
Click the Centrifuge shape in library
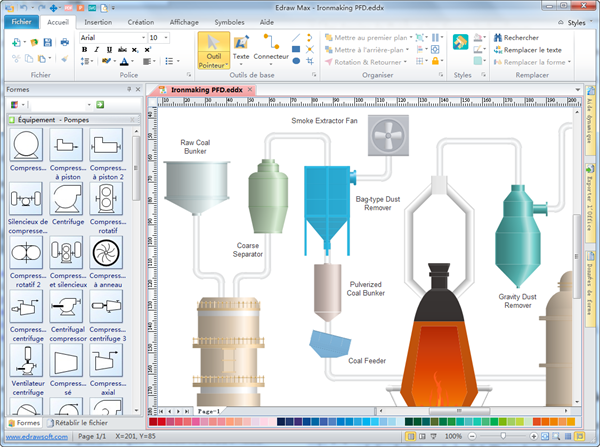[x=67, y=199]
